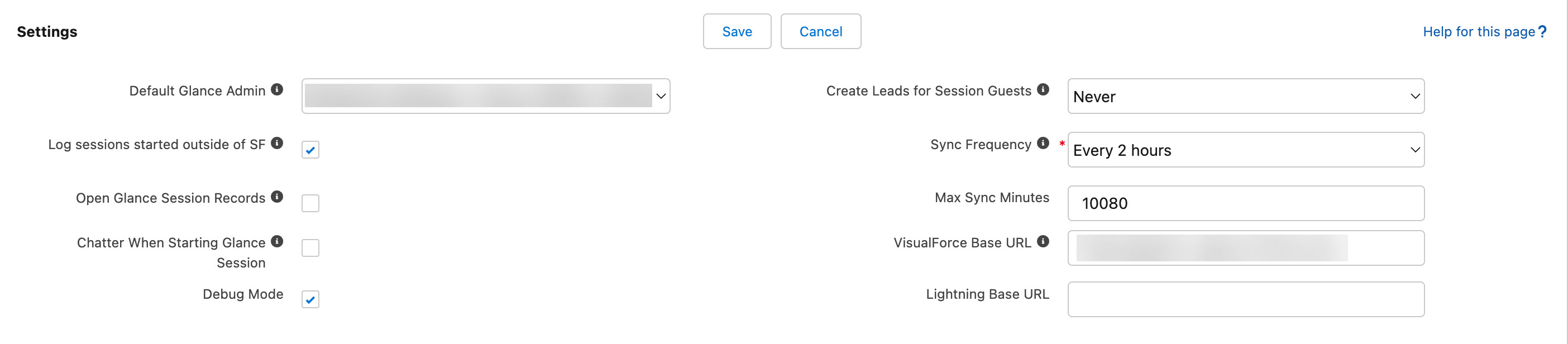This screenshot has height=344, width=1568.
Task: Click info icon next to Sync Frequency
Action: [x=1043, y=143]
